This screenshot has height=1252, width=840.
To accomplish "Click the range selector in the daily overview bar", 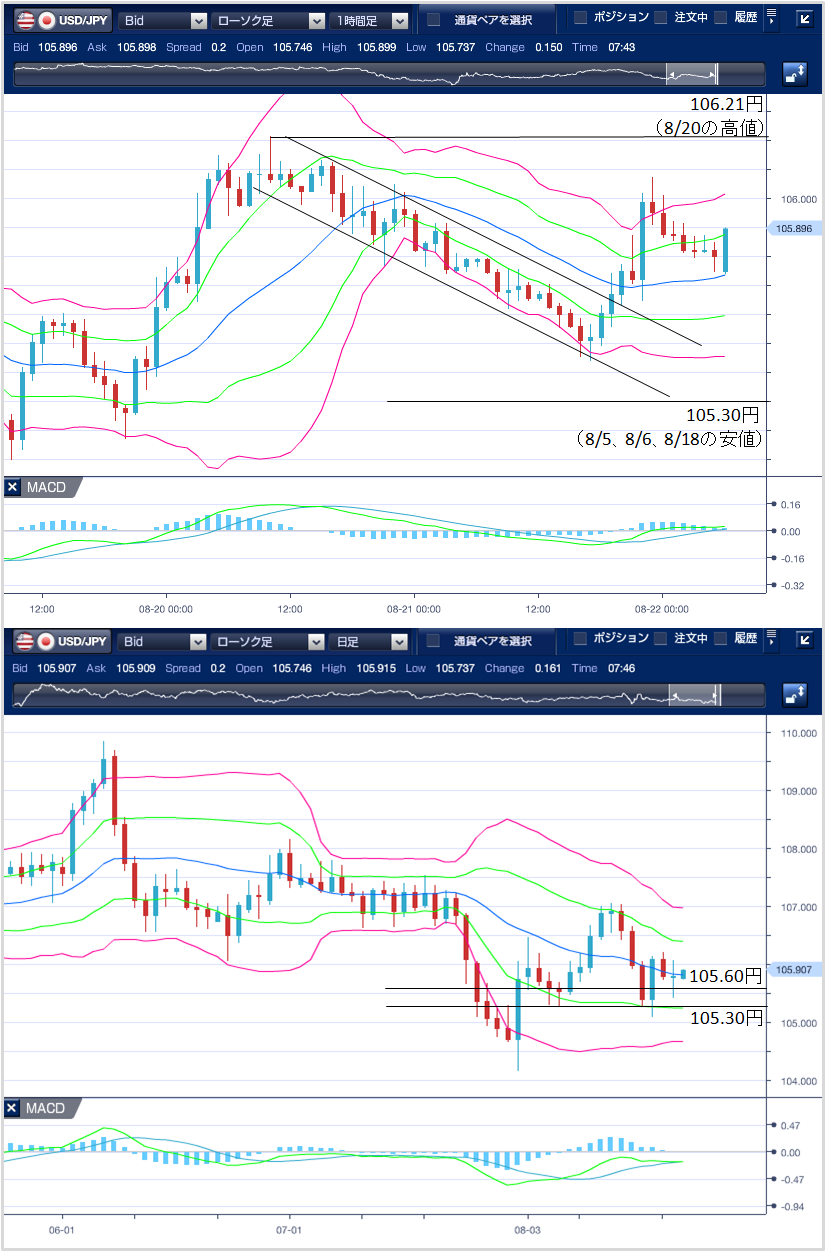I will [x=692, y=695].
